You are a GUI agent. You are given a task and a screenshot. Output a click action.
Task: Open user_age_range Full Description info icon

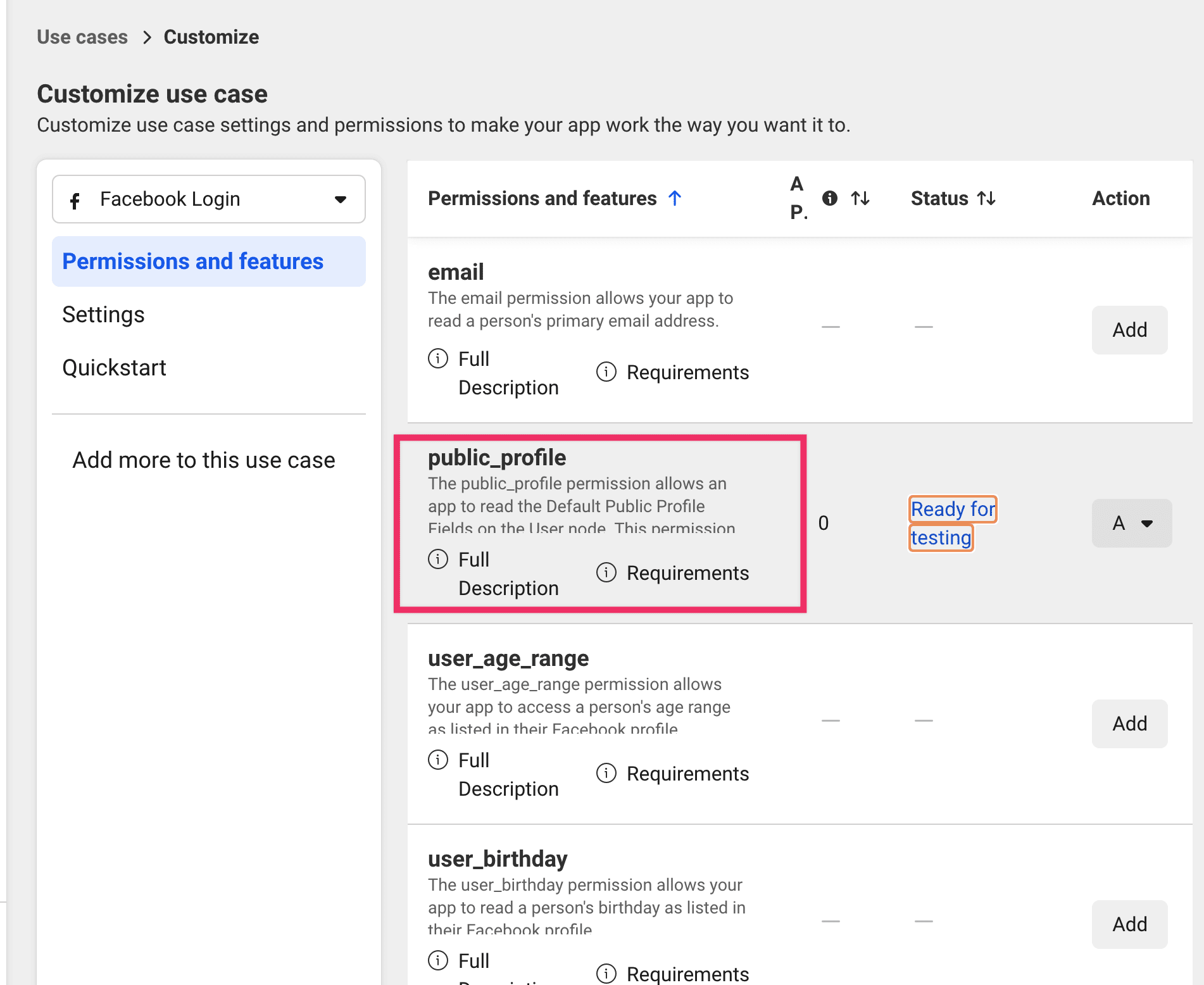click(x=437, y=760)
